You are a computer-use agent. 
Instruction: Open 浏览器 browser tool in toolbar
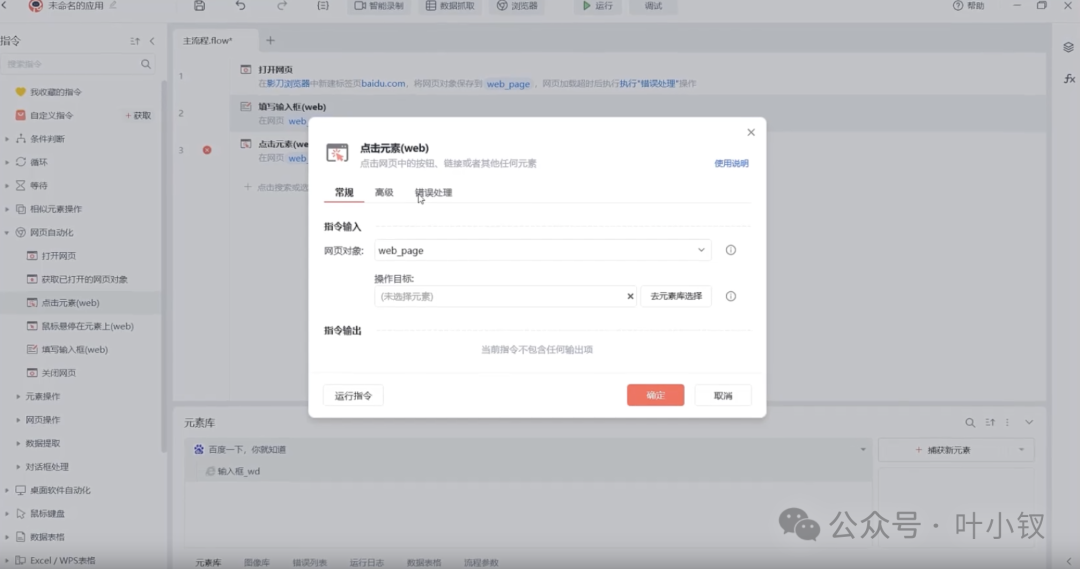(x=517, y=6)
